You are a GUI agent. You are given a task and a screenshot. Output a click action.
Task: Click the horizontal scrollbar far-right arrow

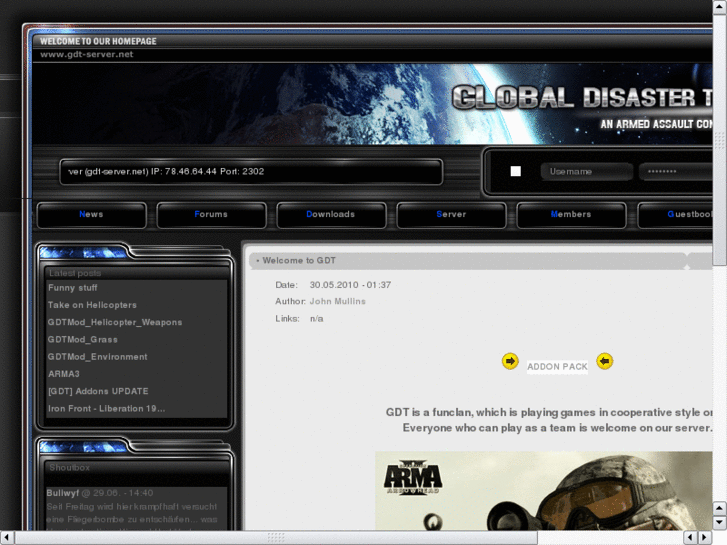pyautogui.click(x=705, y=538)
